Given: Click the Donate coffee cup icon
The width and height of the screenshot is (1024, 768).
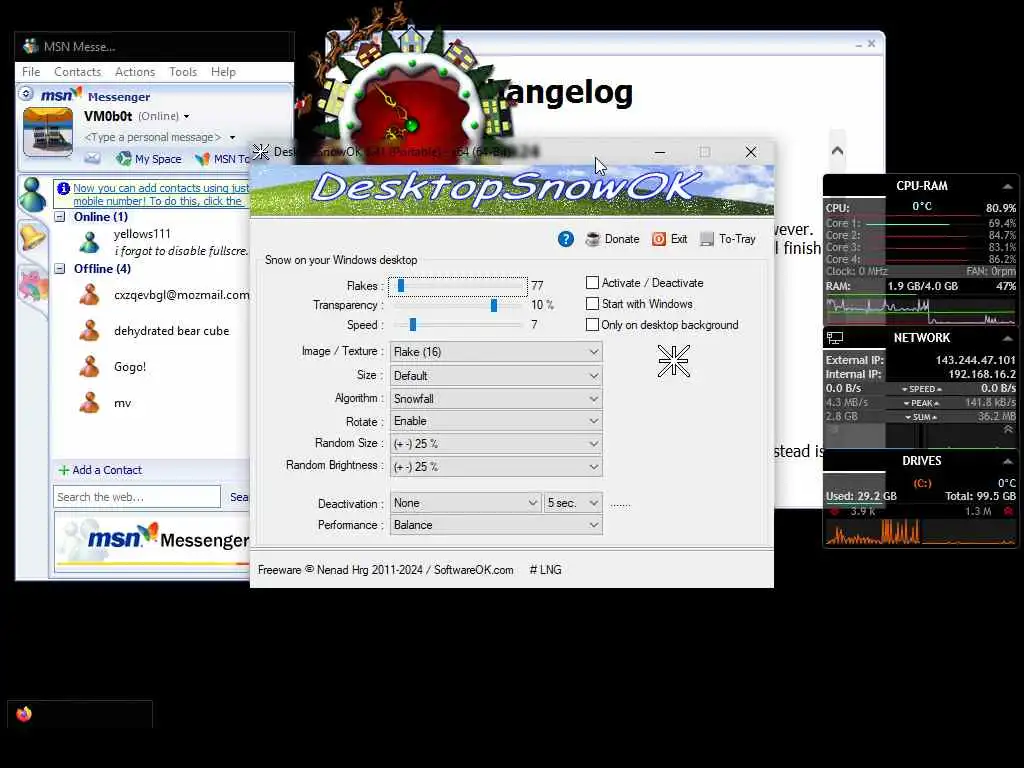Looking at the screenshot, I should pyautogui.click(x=592, y=239).
